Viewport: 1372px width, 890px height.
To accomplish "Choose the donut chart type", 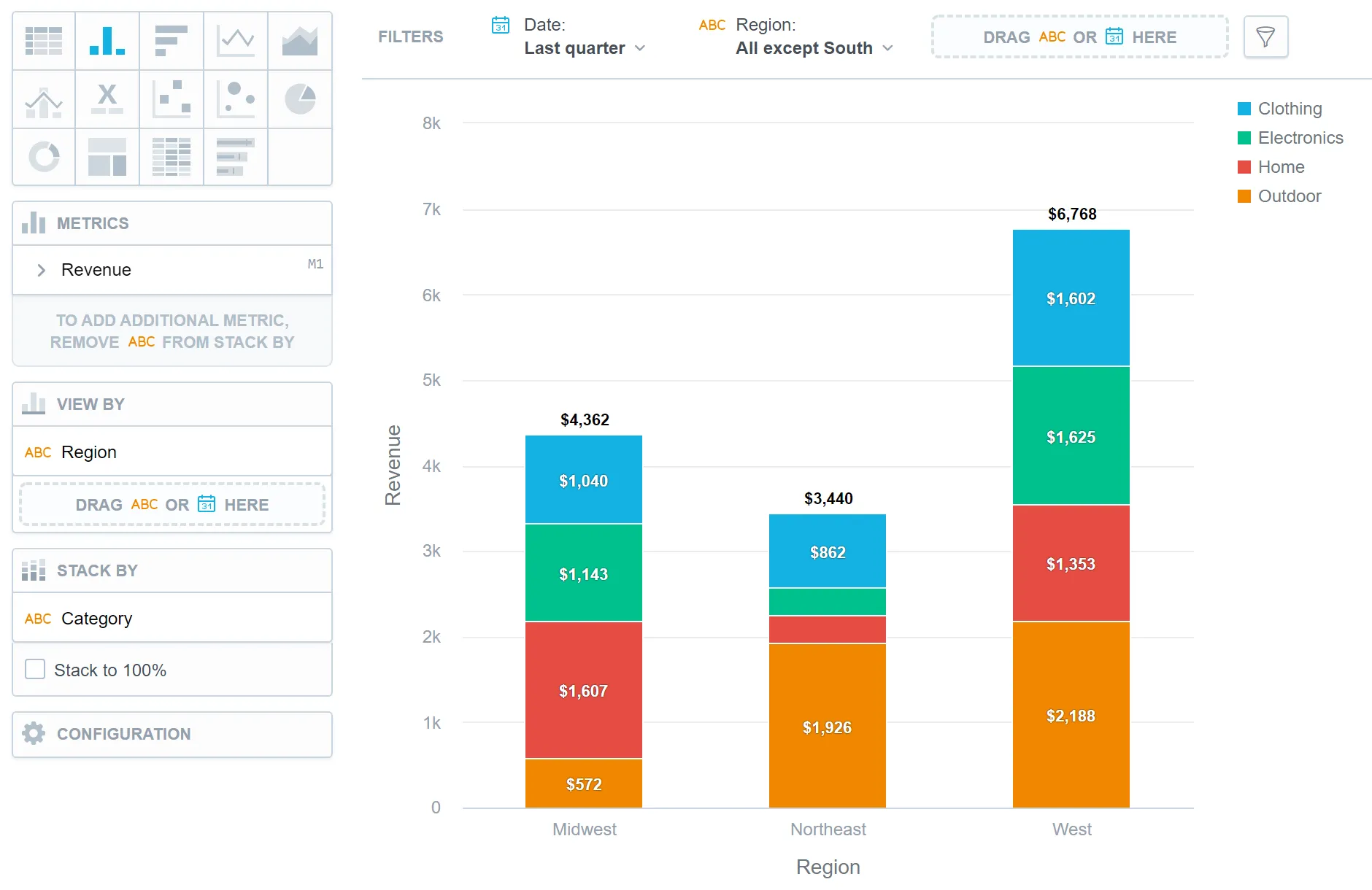I will [44, 157].
